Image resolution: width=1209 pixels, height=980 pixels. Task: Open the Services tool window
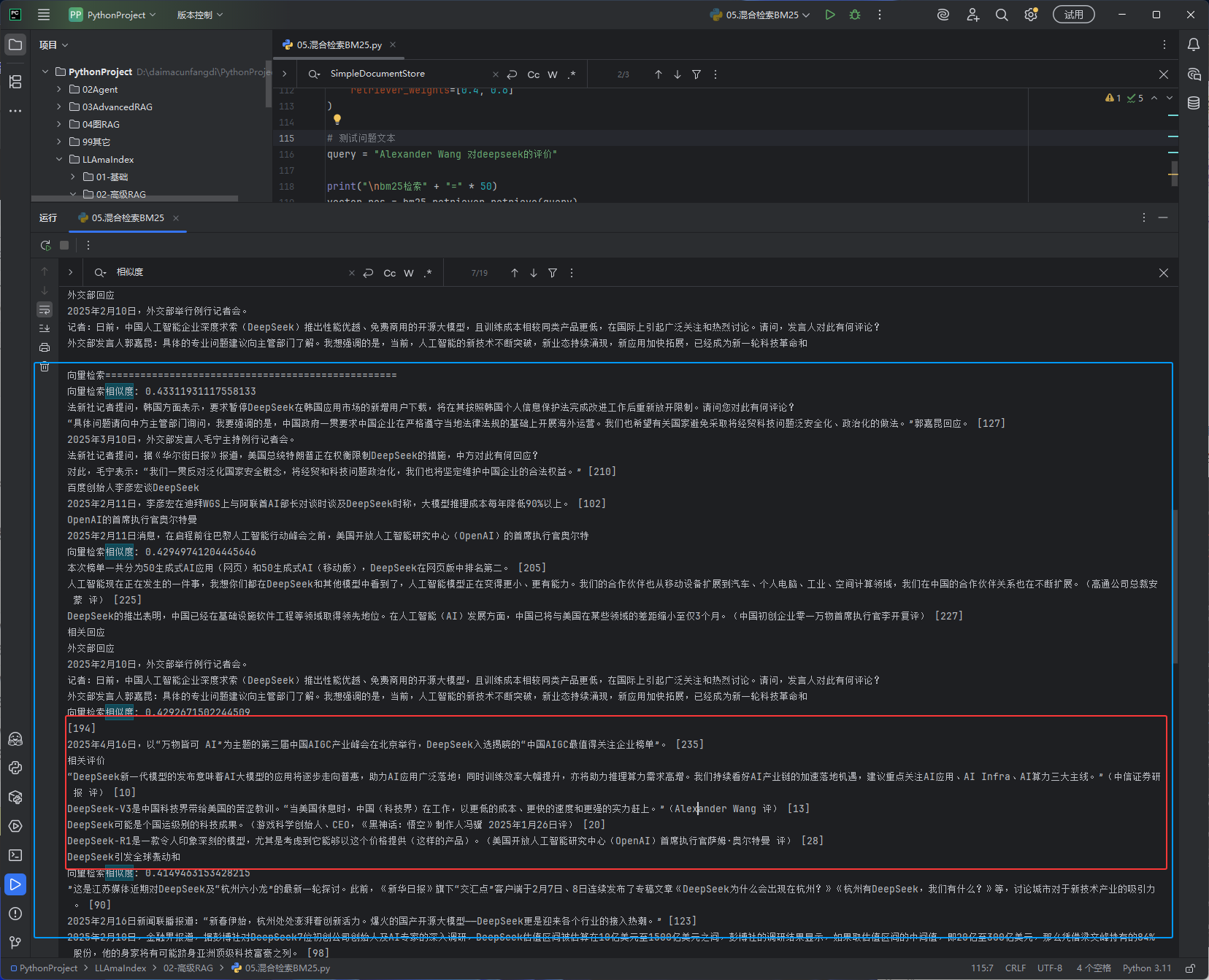tap(15, 826)
